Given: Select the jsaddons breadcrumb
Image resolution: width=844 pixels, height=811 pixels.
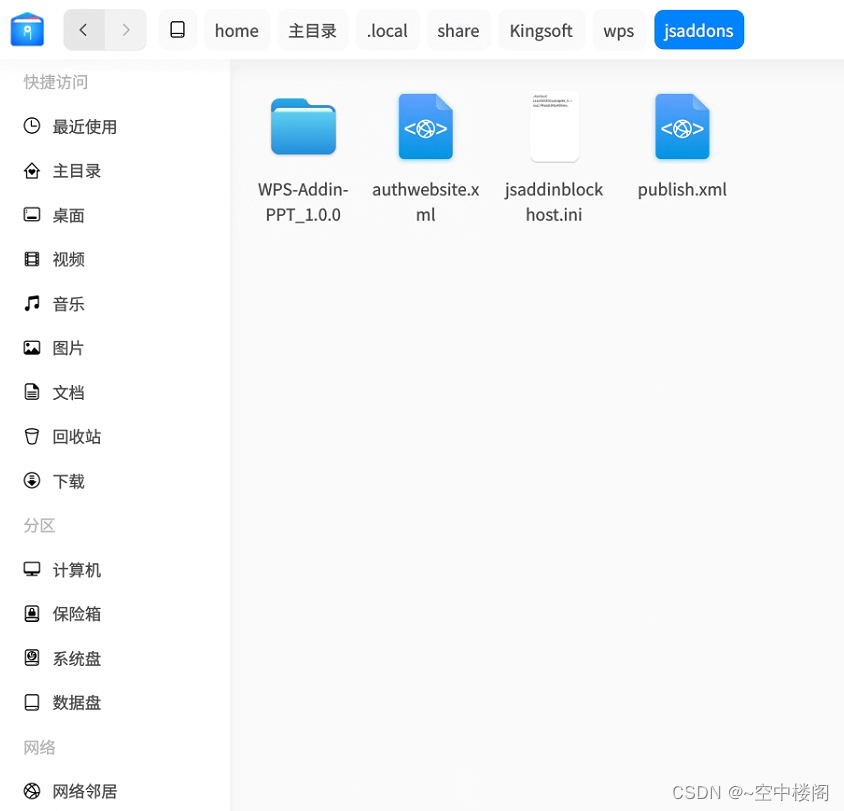Looking at the screenshot, I should 699,31.
